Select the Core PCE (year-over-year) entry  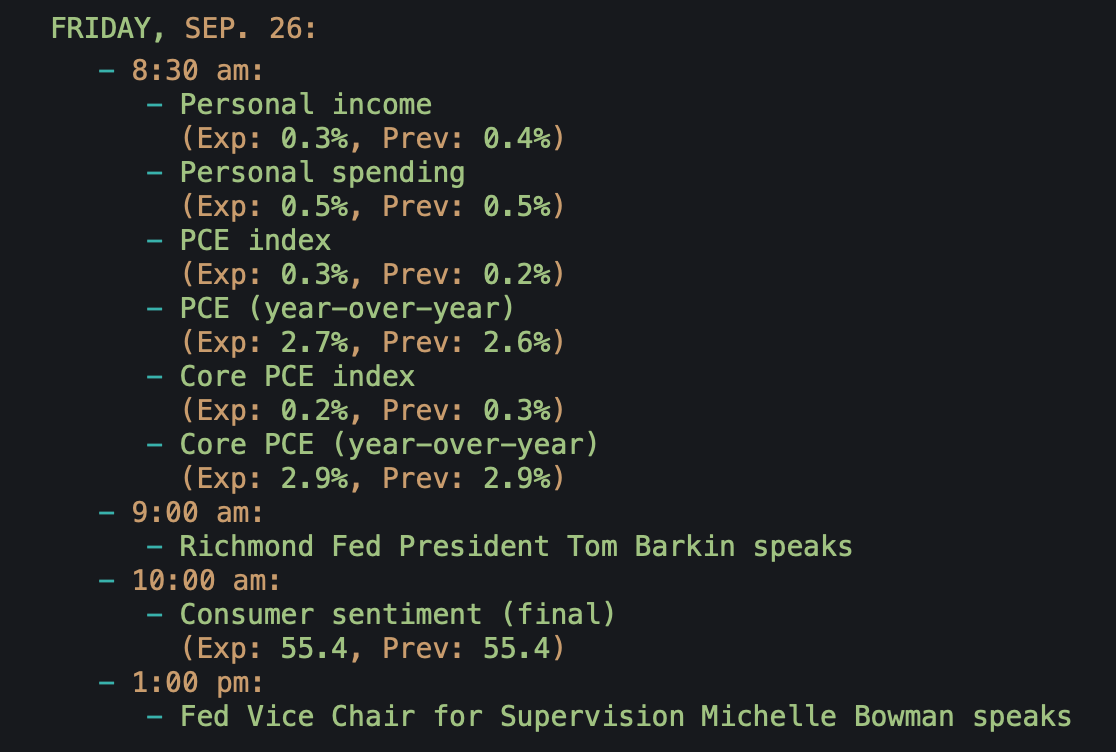click(389, 445)
